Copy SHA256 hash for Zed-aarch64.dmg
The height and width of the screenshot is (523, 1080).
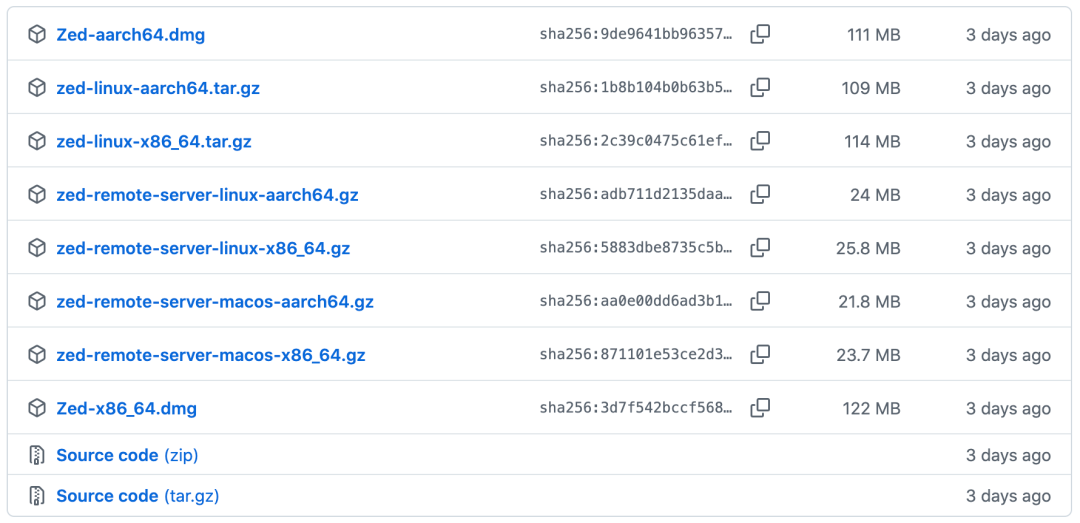760,35
